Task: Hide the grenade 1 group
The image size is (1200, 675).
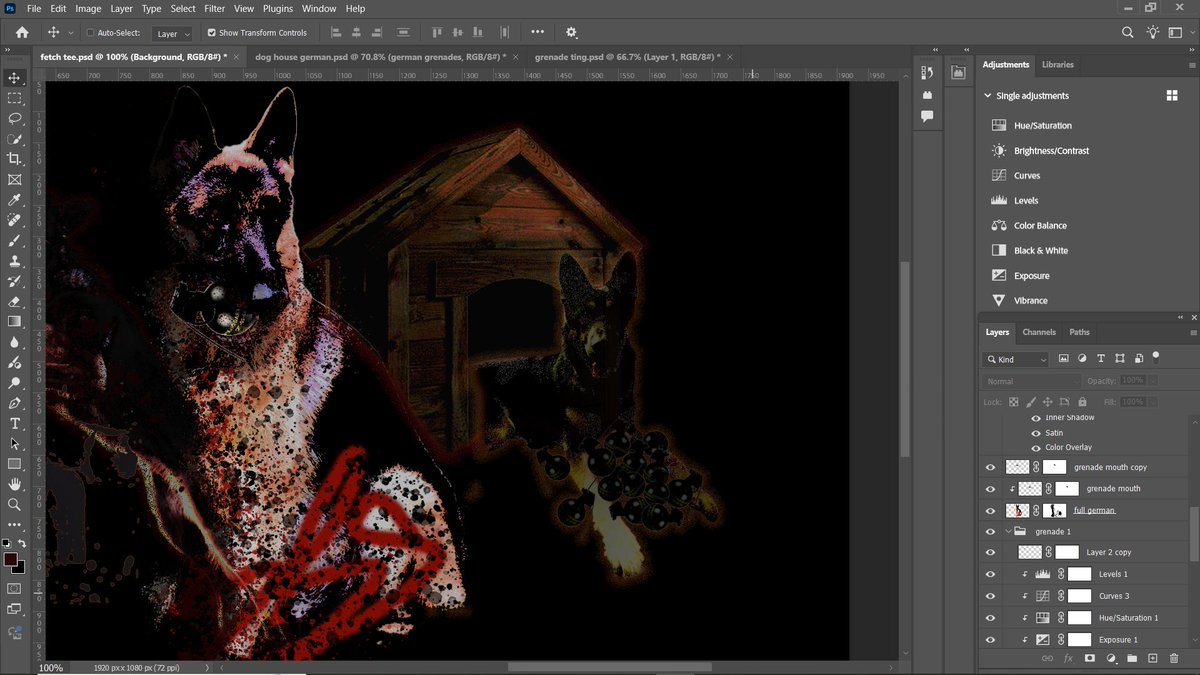Action: coord(991,532)
